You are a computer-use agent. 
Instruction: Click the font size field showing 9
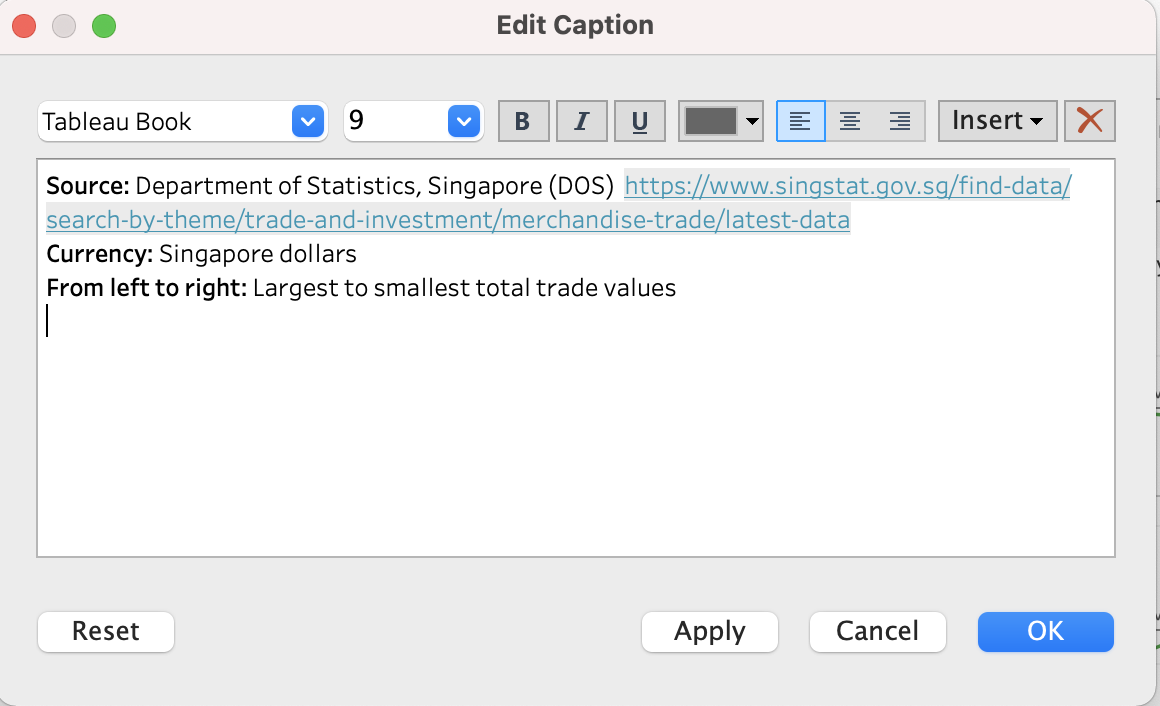tap(396, 121)
